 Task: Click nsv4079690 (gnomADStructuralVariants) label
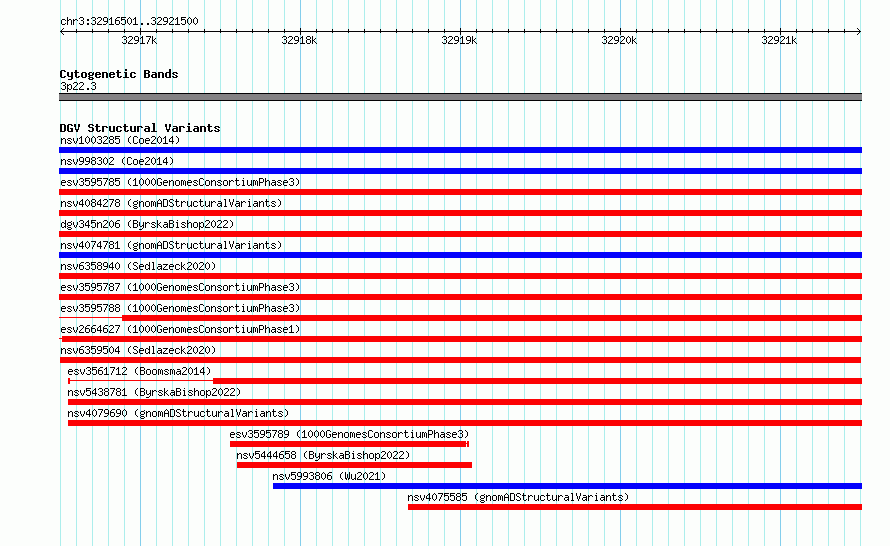click(178, 413)
